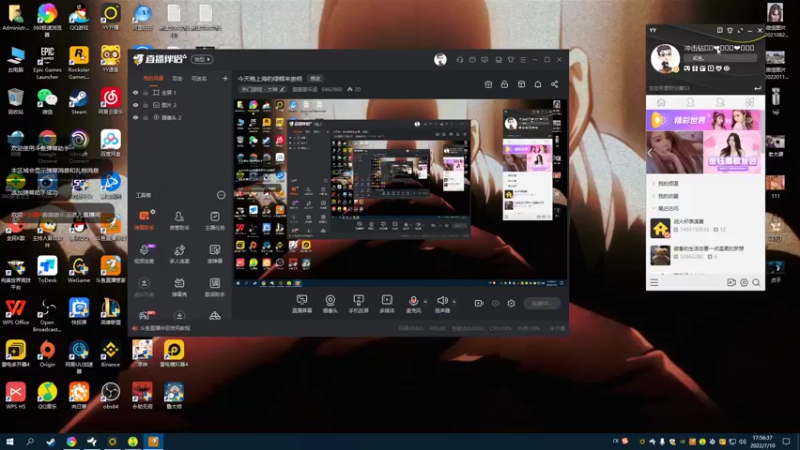Open YY main menu hamburger icon
Image resolution: width=800 pixels, height=450 pixels.
click(654, 282)
